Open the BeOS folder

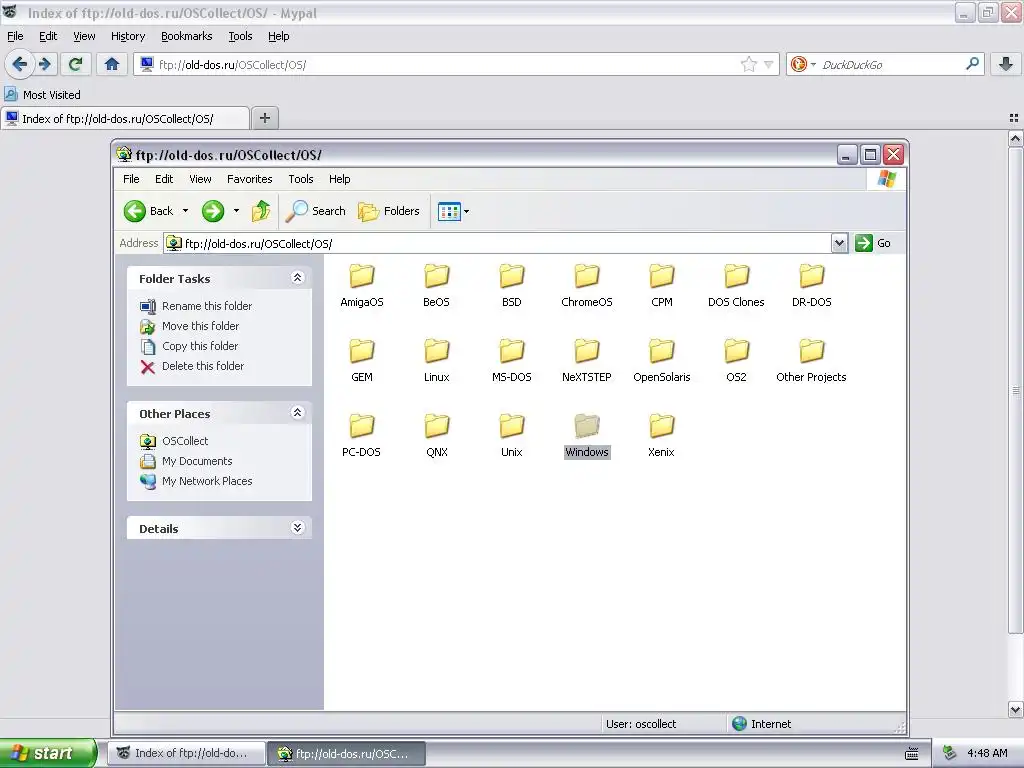[436, 286]
